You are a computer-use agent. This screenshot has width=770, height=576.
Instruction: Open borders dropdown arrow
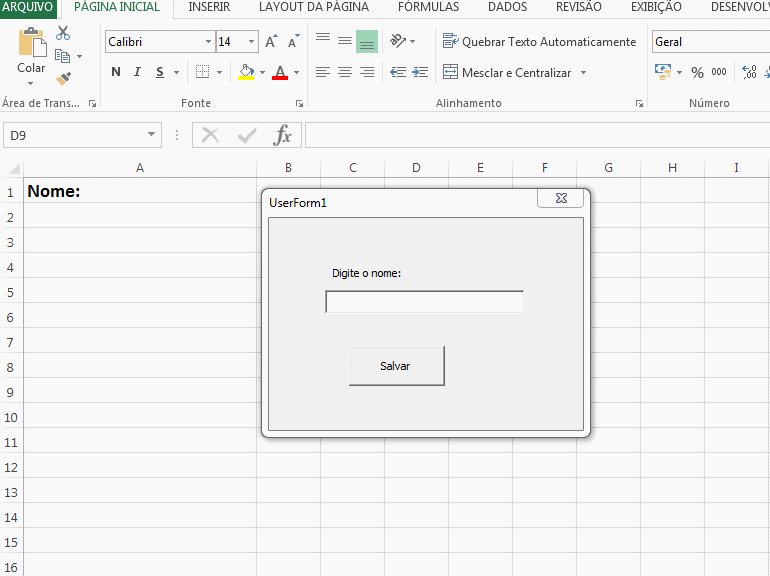pyautogui.click(x=220, y=72)
